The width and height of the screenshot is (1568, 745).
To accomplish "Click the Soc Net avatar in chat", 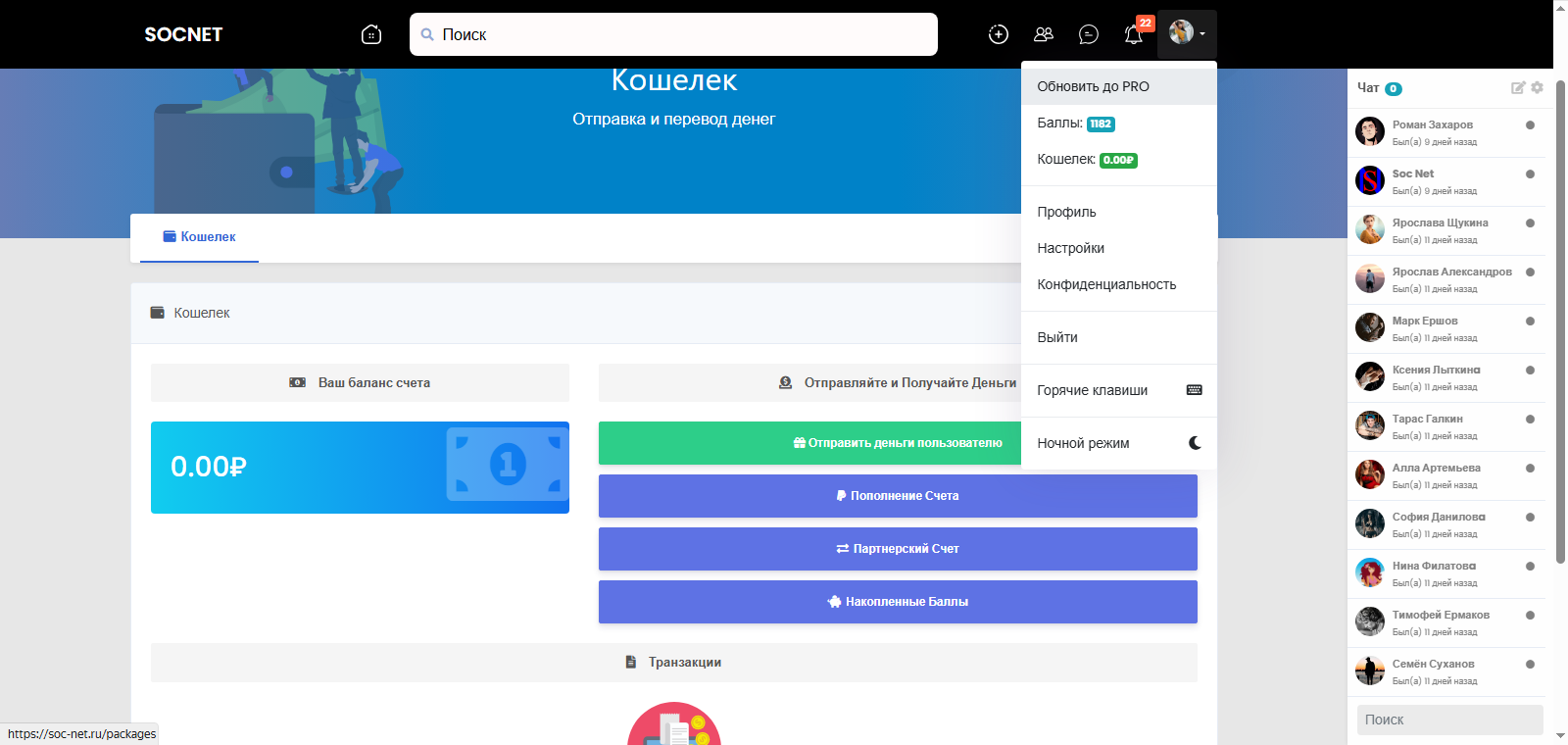I will 1370,180.
